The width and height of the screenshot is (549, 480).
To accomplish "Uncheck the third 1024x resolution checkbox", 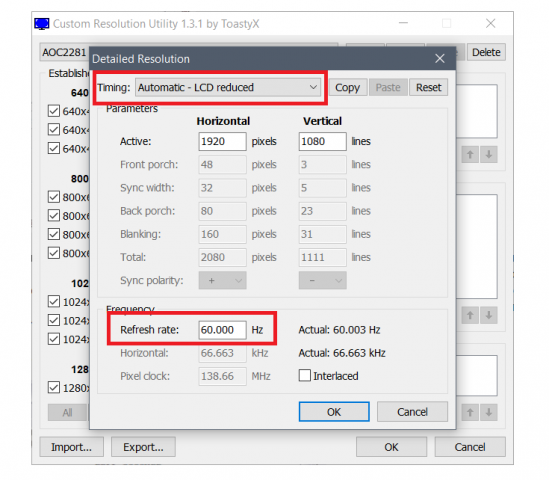I will click(54, 339).
